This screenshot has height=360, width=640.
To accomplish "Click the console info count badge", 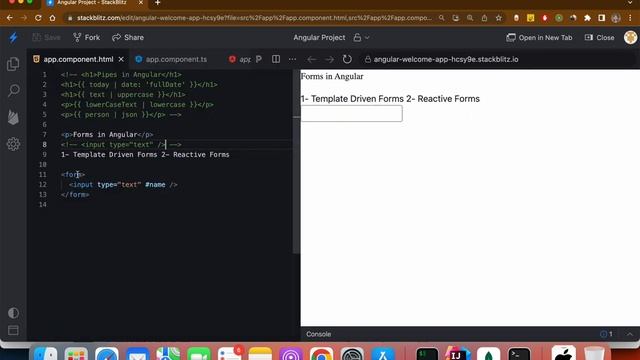I will click(606, 334).
